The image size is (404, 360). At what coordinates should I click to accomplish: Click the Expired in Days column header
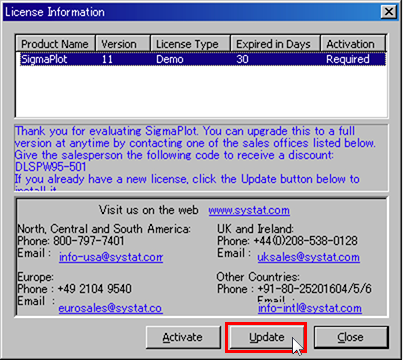click(x=275, y=44)
